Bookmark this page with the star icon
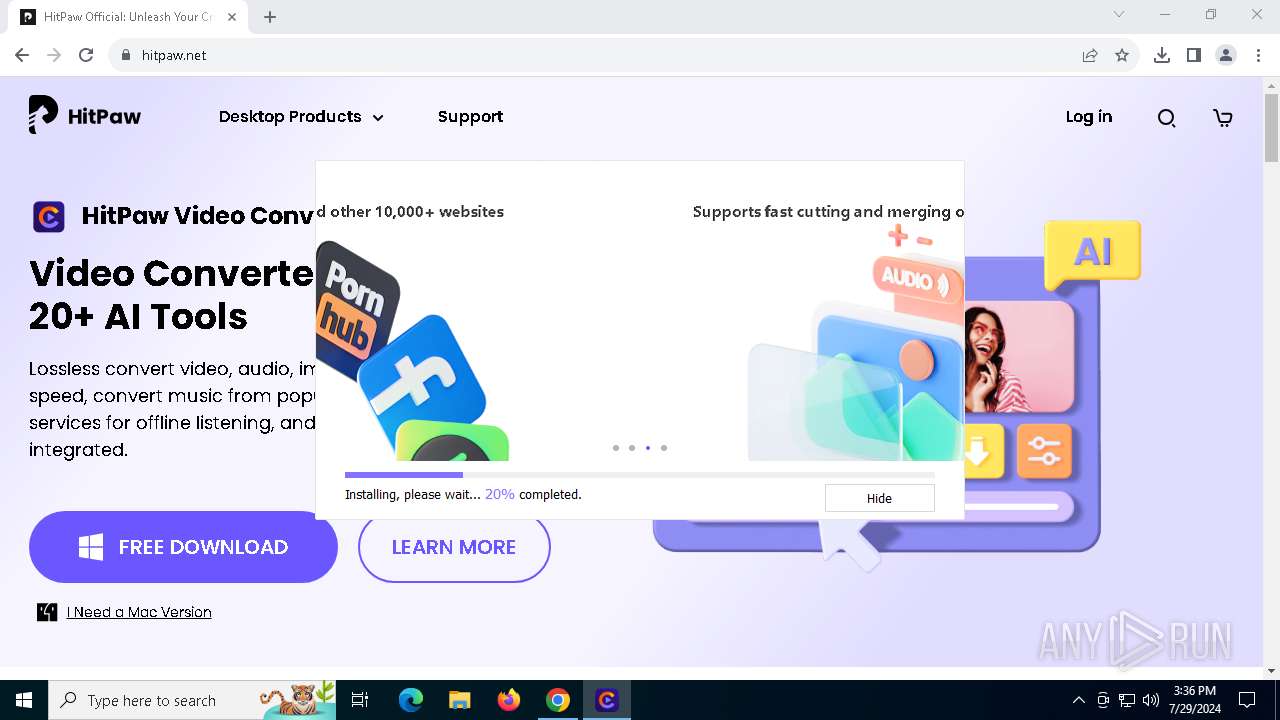The image size is (1280, 720). (1122, 55)
